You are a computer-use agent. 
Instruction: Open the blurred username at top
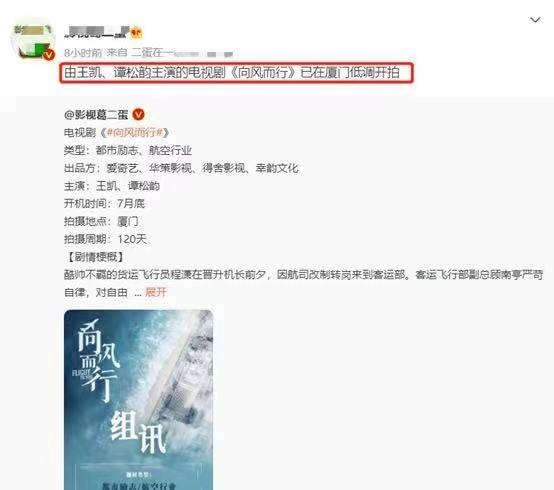click(96, 33)
